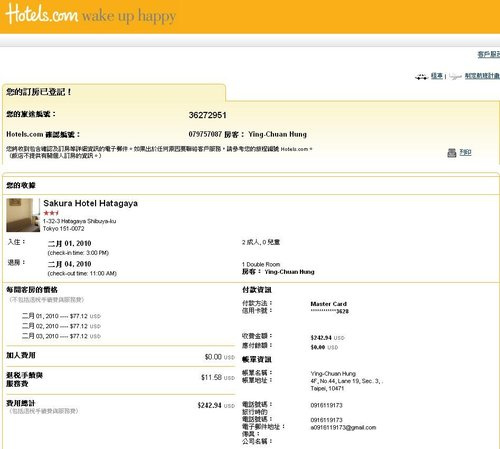This screenshot has width=500, height=449.
Task: Click the 1 Double Room text
Action: pos(261,264)
